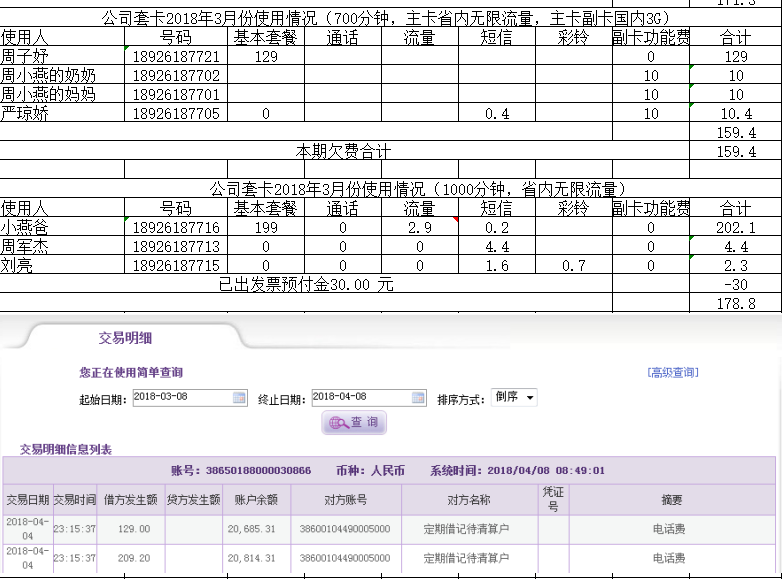Switch to the 交易明细 tab

[125, 339]
